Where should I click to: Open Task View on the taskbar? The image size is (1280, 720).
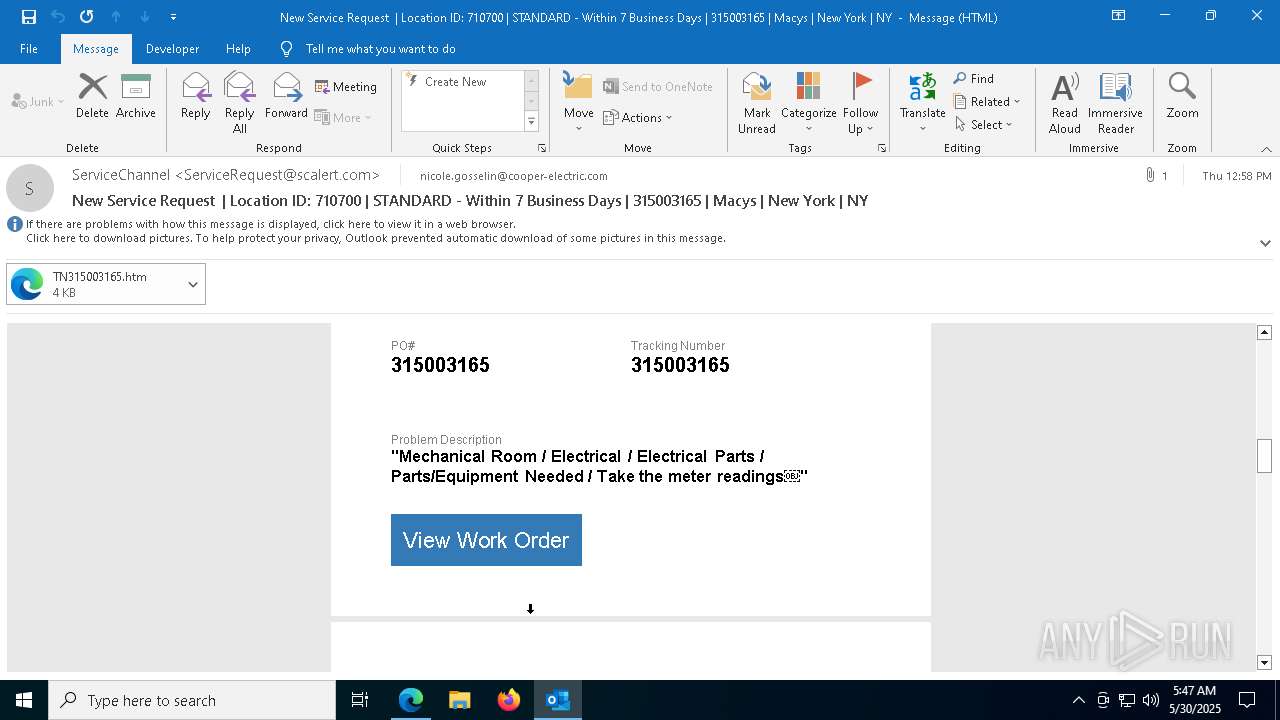pyautogui.click(x=360, y=700)
